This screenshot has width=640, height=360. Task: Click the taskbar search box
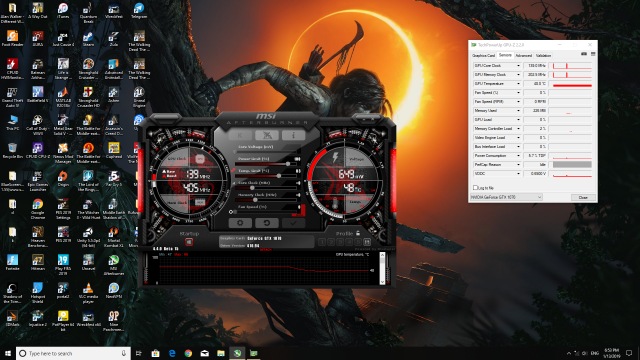(x=73, y=353)
